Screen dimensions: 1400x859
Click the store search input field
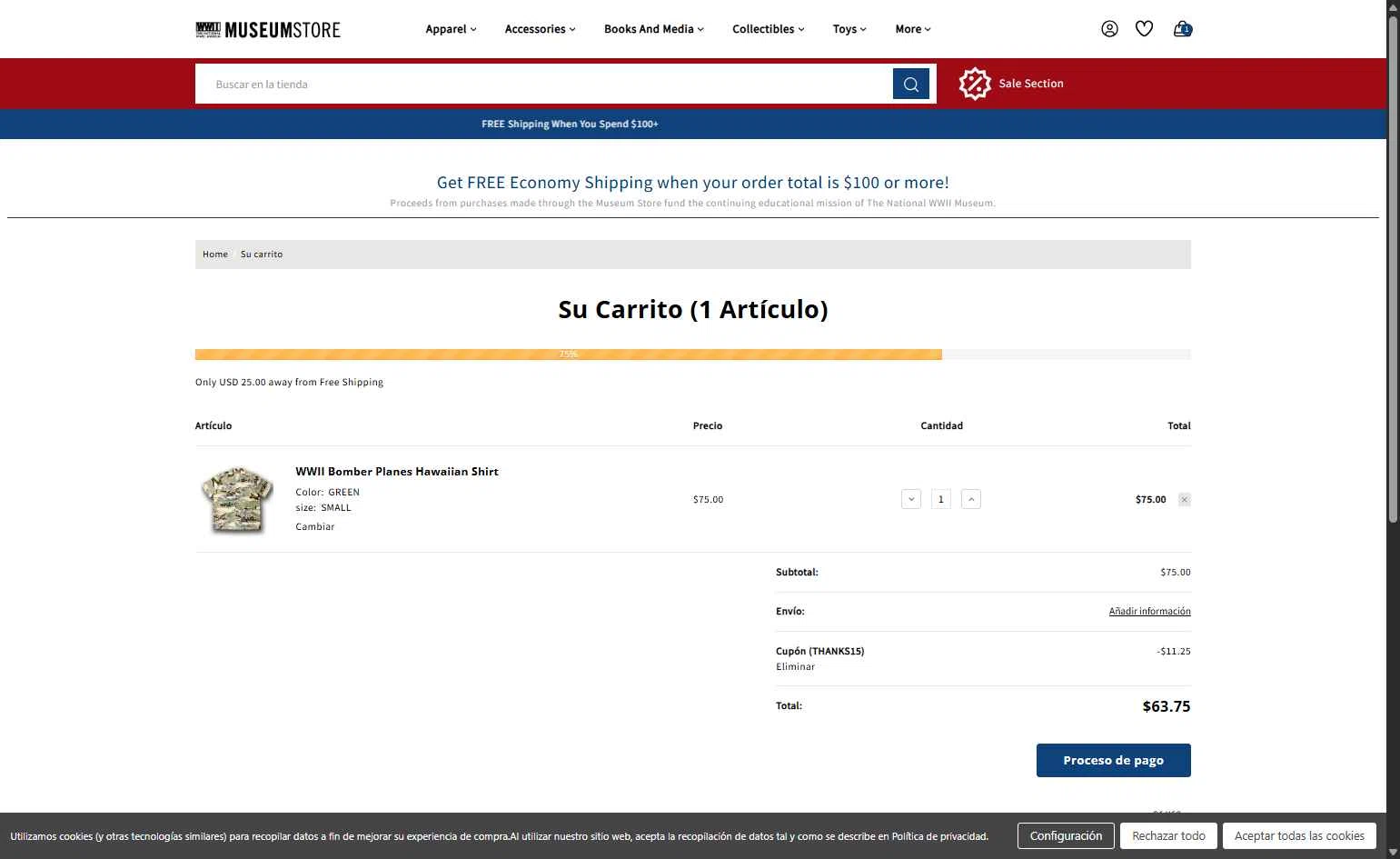(544, 84)
